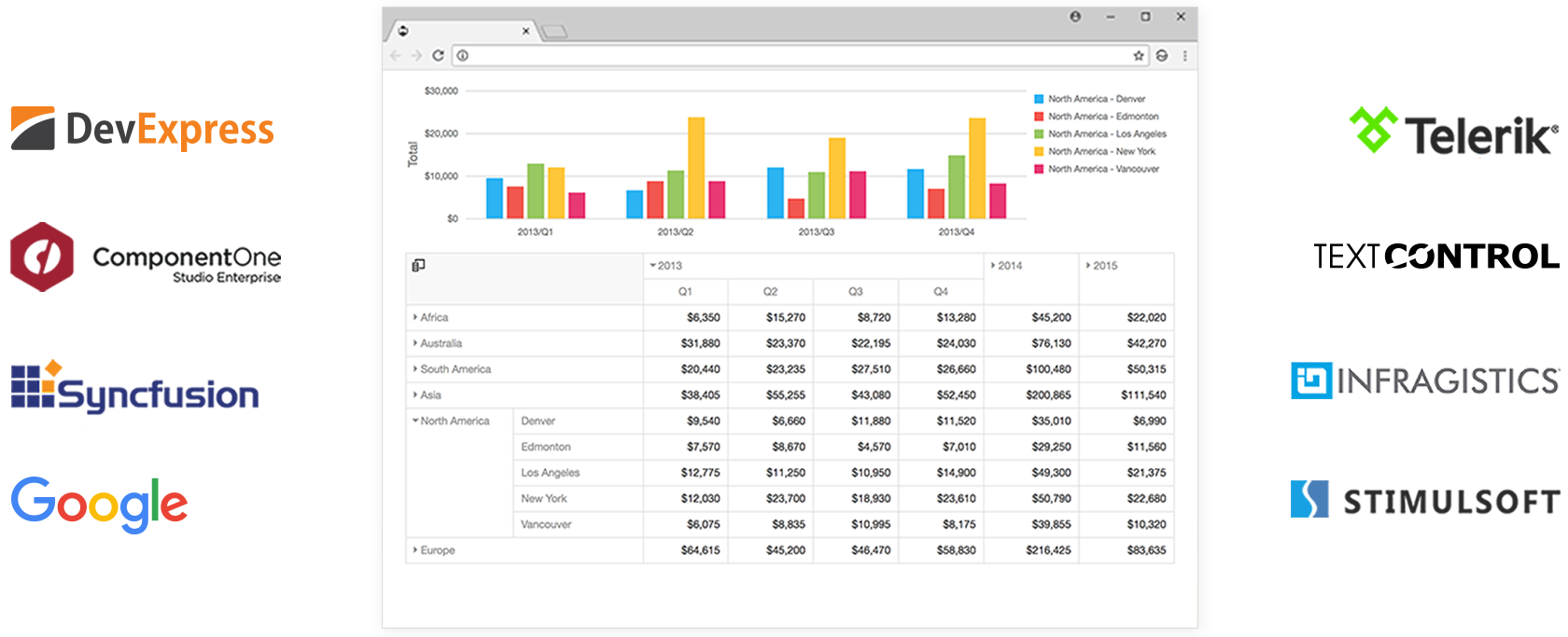1568x637 pixels.
Task: Close the browser tab
Action: pos(525,31)
